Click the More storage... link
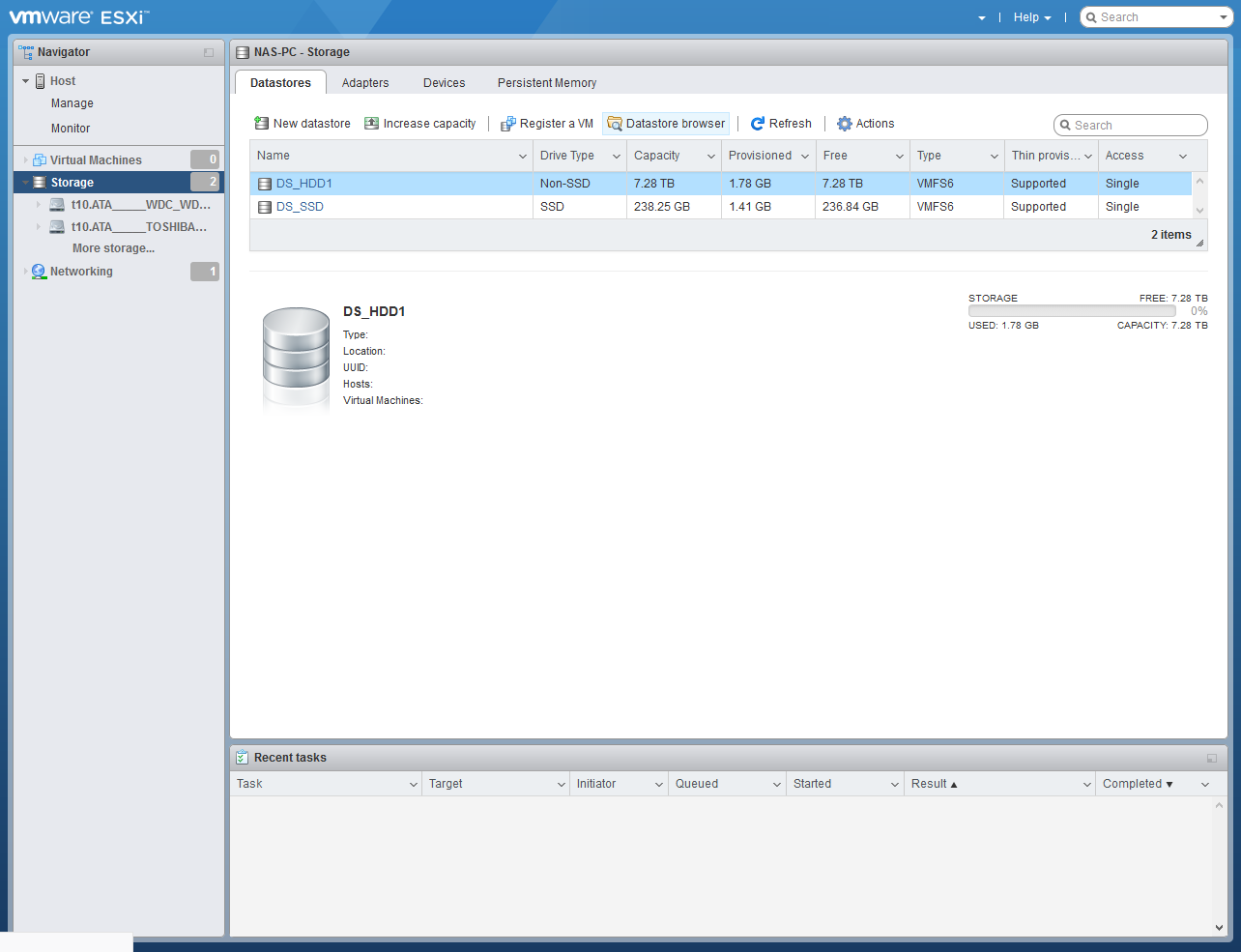Viewport: 1241px width, 952px height. (113, 248)
